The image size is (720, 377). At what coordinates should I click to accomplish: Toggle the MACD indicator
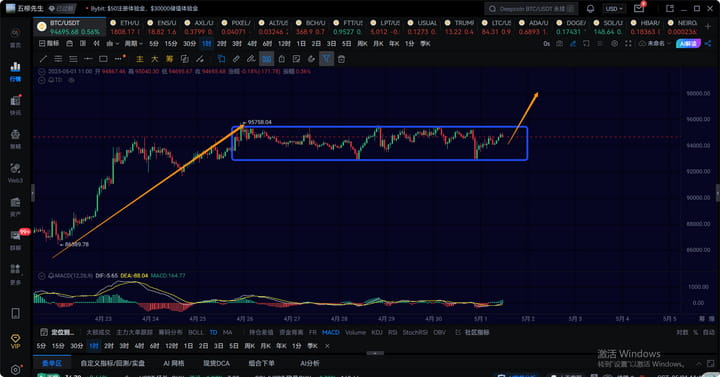[x=331, y=332]
